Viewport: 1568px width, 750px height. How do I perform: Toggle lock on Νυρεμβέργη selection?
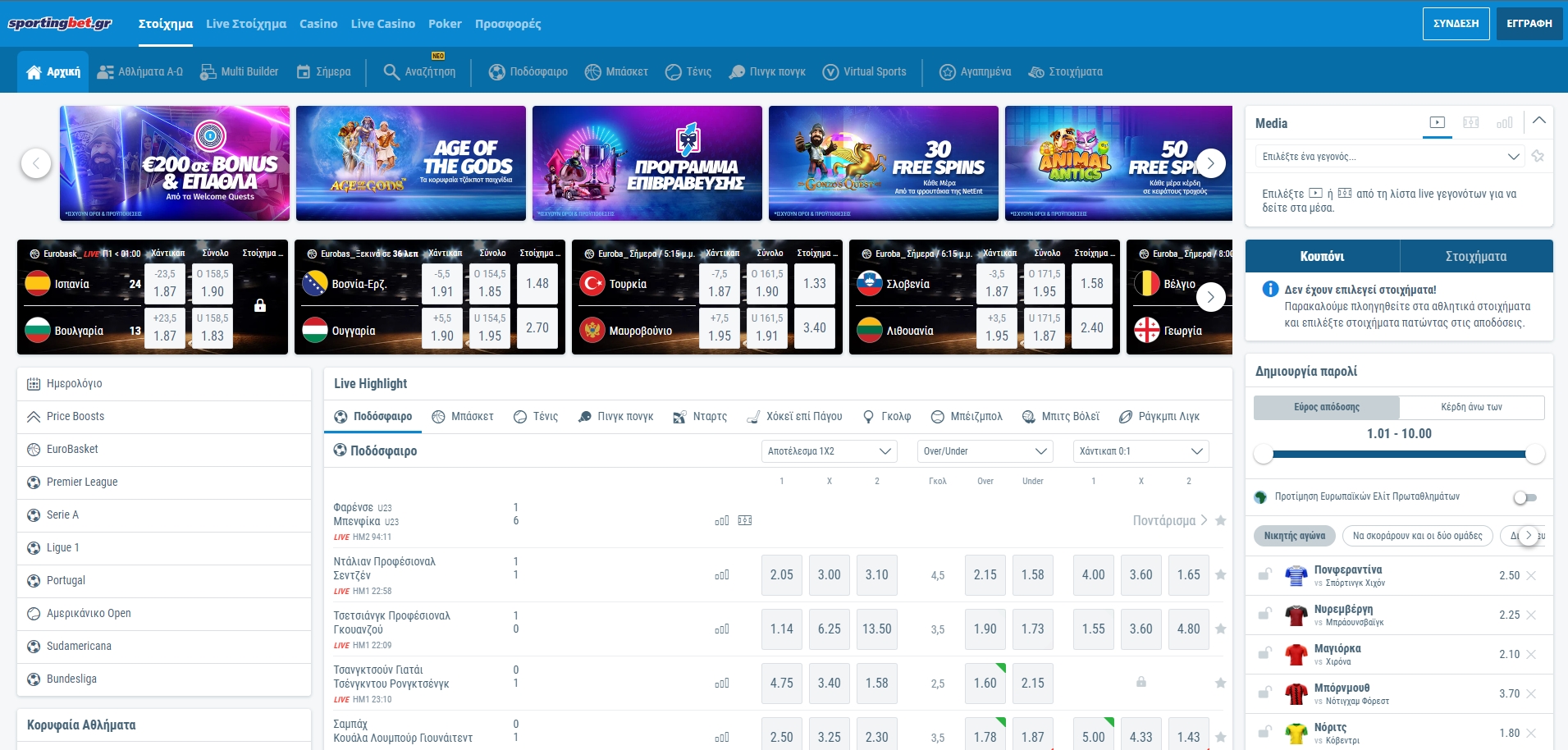coord(1265,614)
